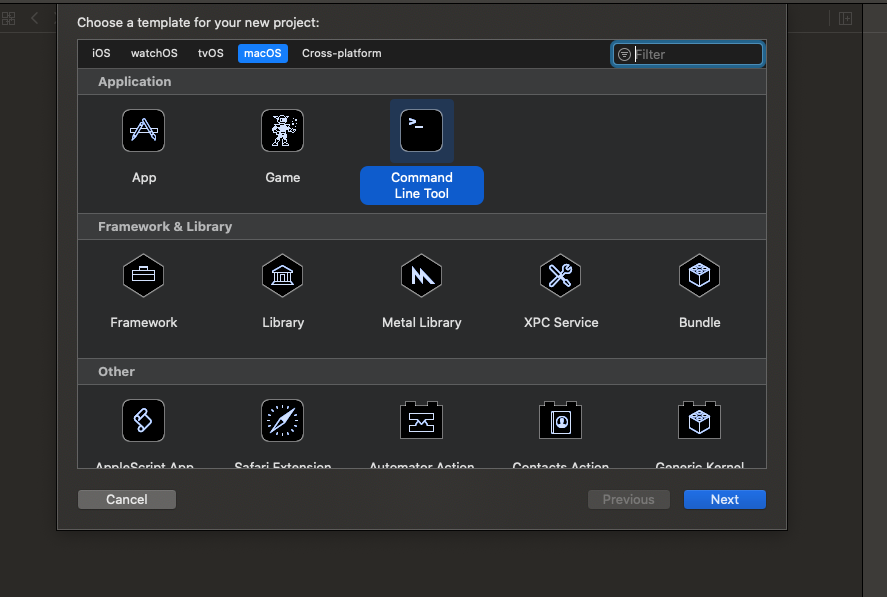The height and width of the screenshot is (597, 887).
Task: Select the AppleScript App template icon
Action: coord(144,420)
